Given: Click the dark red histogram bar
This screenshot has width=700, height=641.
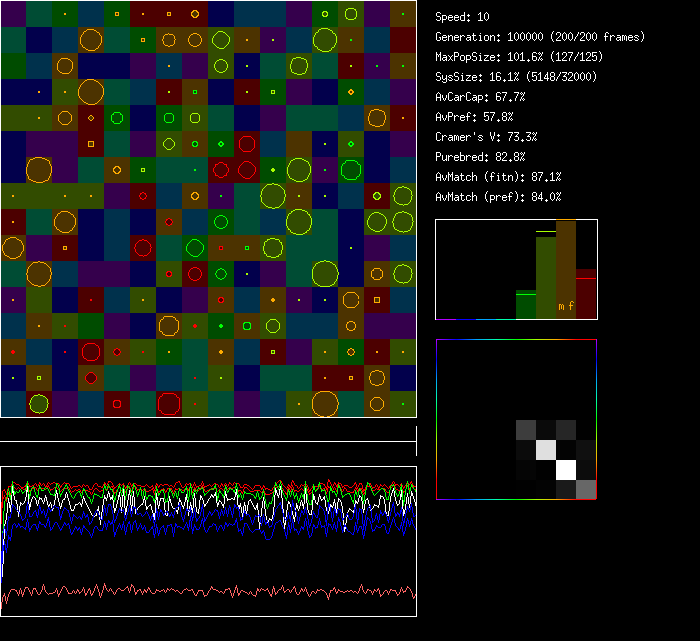Looking at the screenshot, I should (x=586, y=293).
